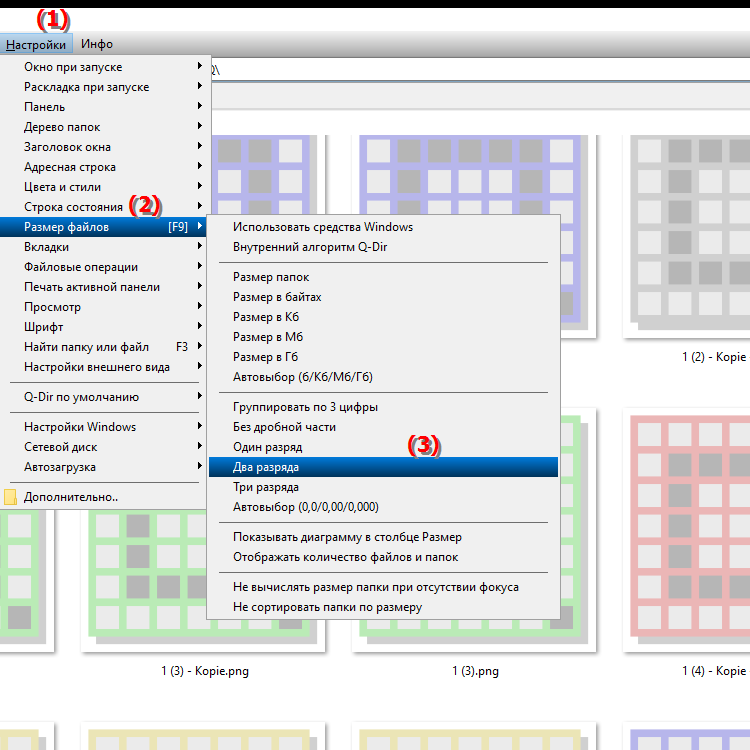Choose Размер в Мб
The height and width of the screenshot is (750, 750).
(383, 337)
